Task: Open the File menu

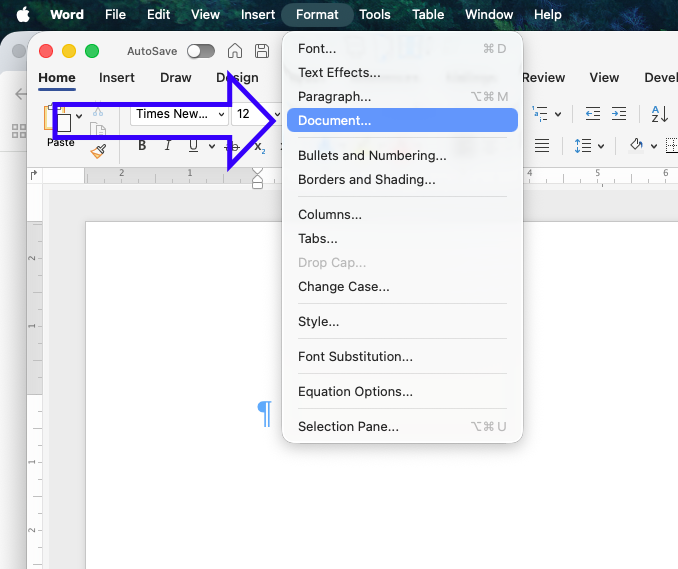Action: [115, 14]
